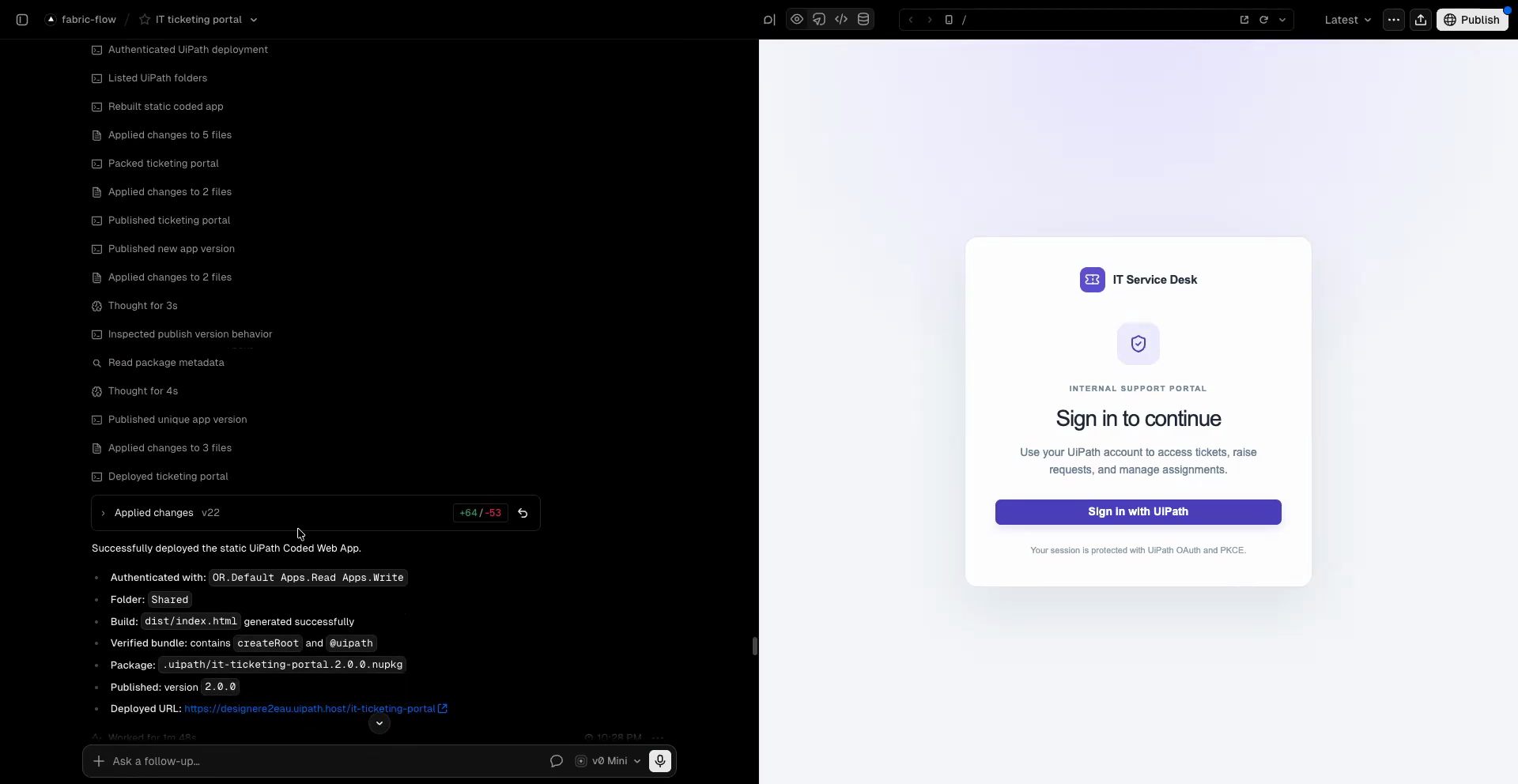Open 'Packed ticketing portal' step
The image size is (1518, 784).
[155, 164]
